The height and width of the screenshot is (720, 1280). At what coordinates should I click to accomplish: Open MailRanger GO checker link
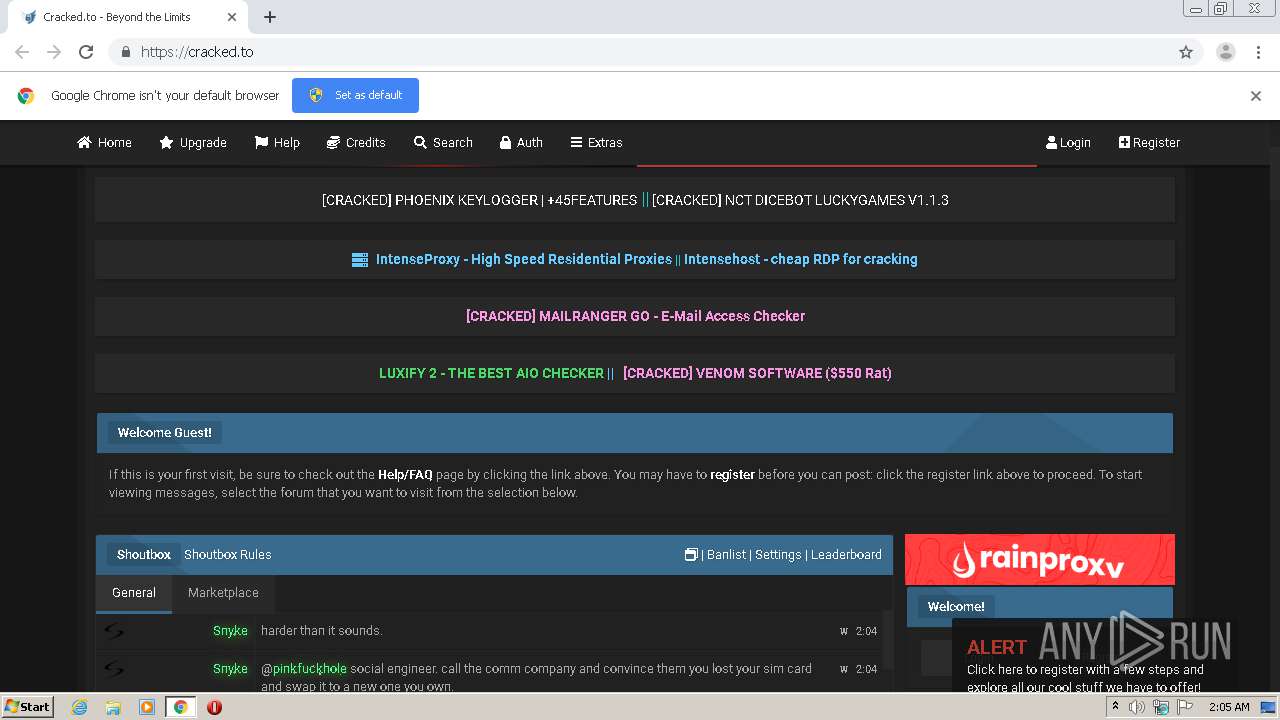[635, 316]
